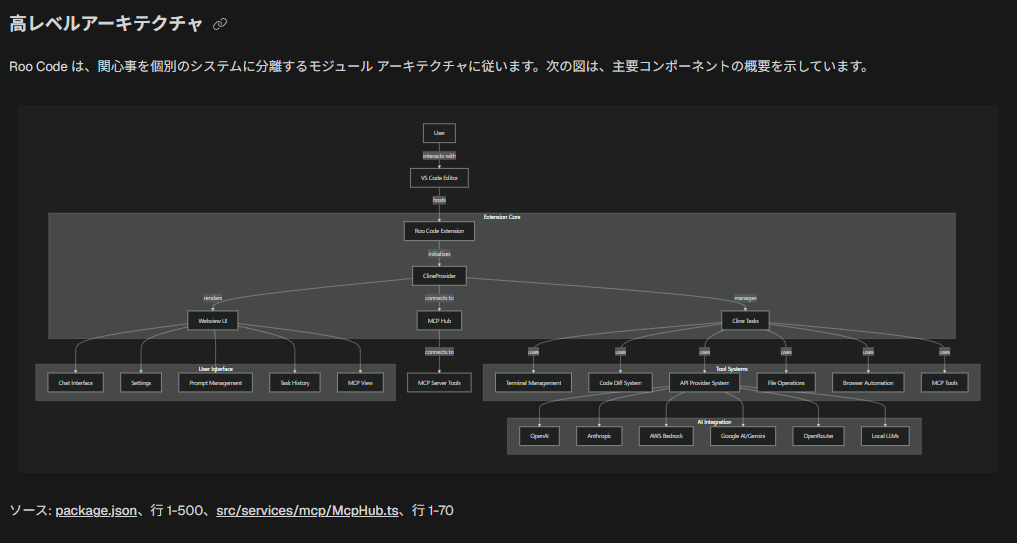Select the Prompt Management node
1017x543 pixels.
(215, 383)
